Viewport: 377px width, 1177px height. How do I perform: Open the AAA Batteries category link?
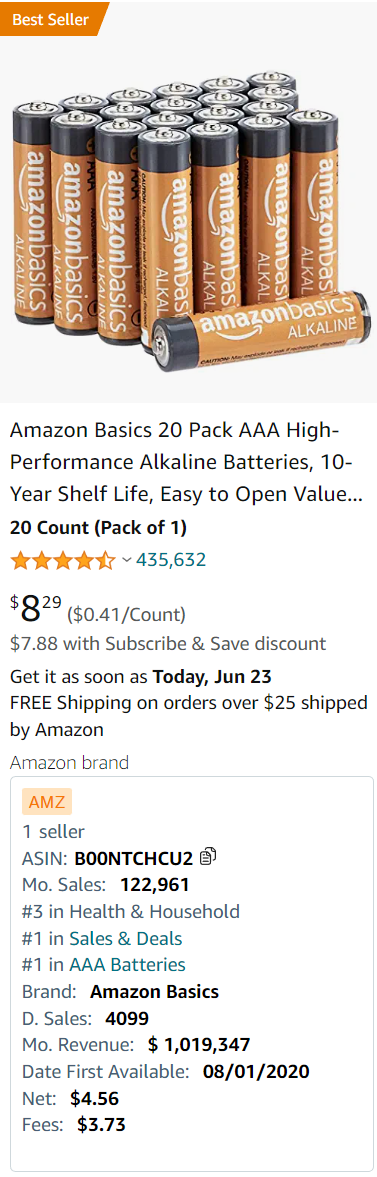pyautogui.click(x=128, y=965)
